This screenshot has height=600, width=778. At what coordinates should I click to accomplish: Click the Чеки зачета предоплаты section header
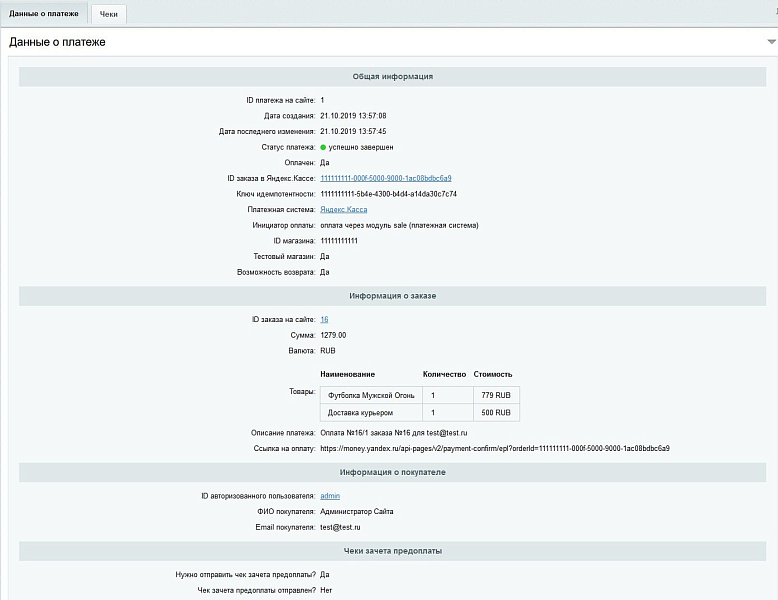coord(392,551)
